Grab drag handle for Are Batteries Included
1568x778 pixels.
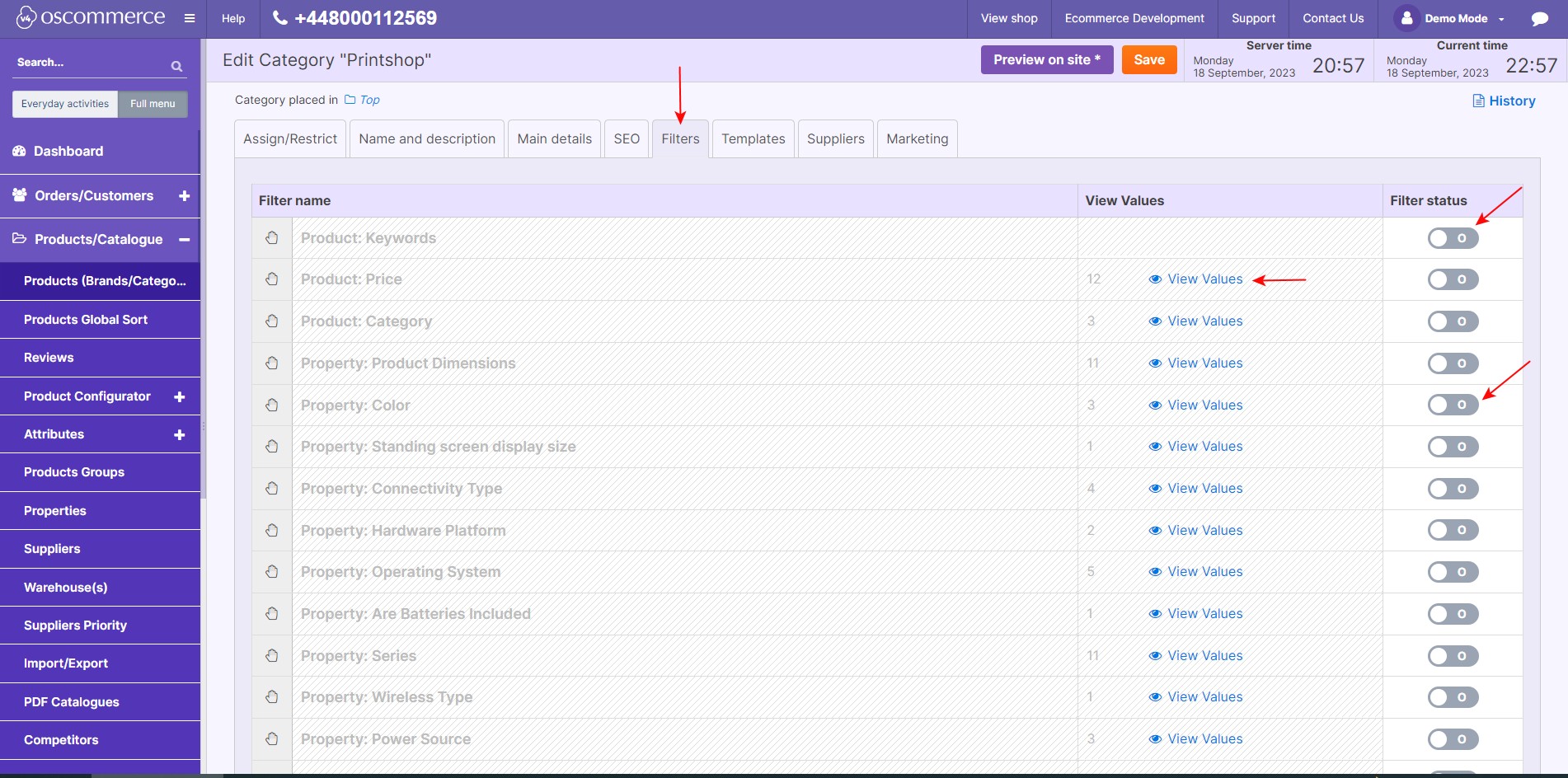click(272, 613)
